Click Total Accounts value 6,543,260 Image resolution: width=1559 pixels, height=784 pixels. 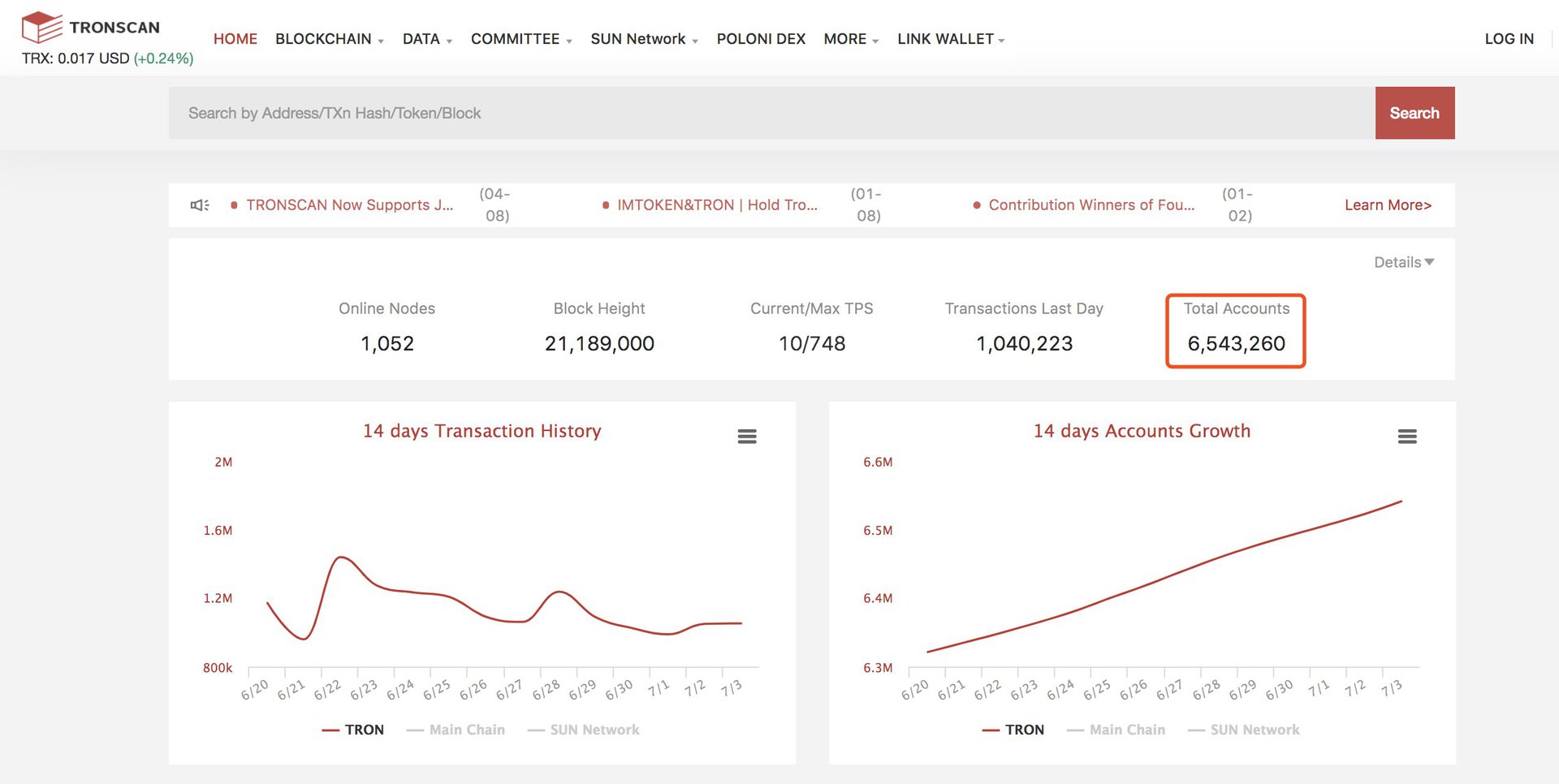(x=1236, y=344)
